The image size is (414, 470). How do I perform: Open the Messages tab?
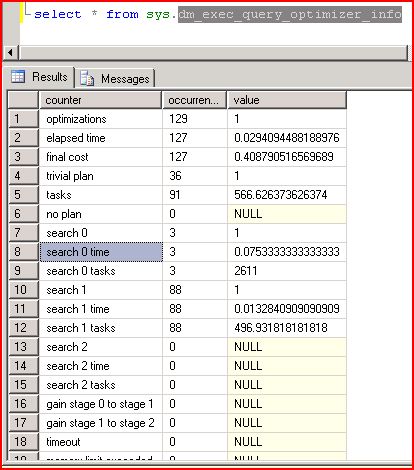[x=115, y=79]
